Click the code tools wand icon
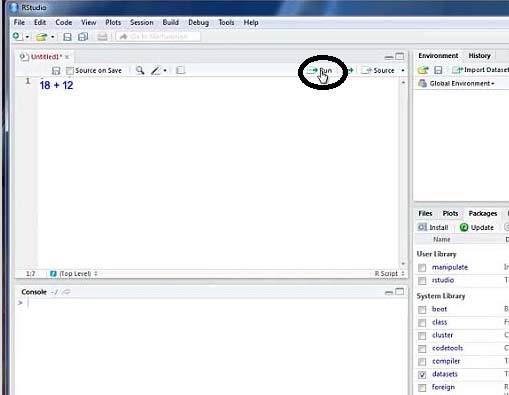This screenshot has width=509, height=395. 155,70
